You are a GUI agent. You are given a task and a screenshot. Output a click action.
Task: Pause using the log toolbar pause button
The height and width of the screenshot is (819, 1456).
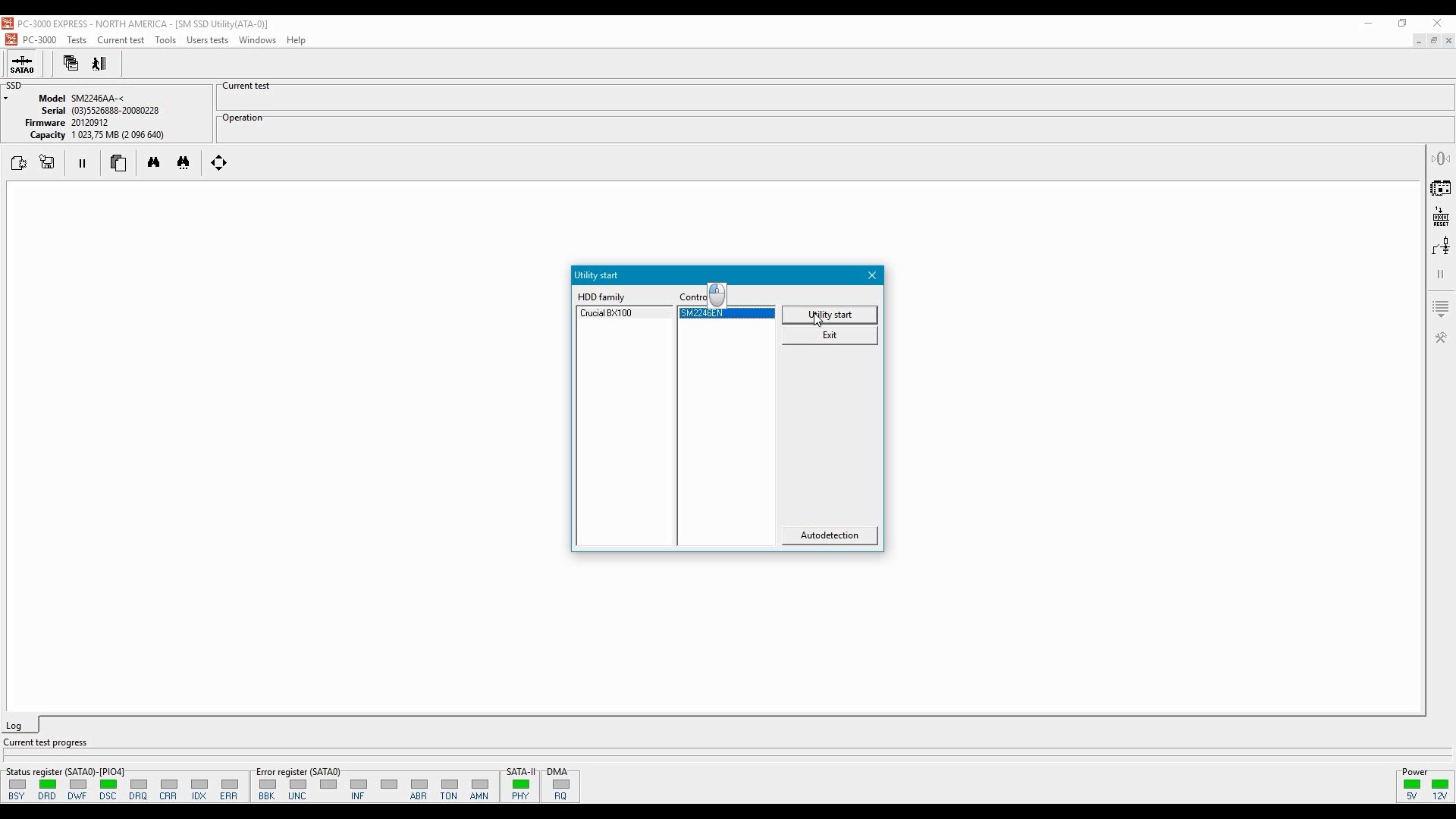(x=83, y=163)
